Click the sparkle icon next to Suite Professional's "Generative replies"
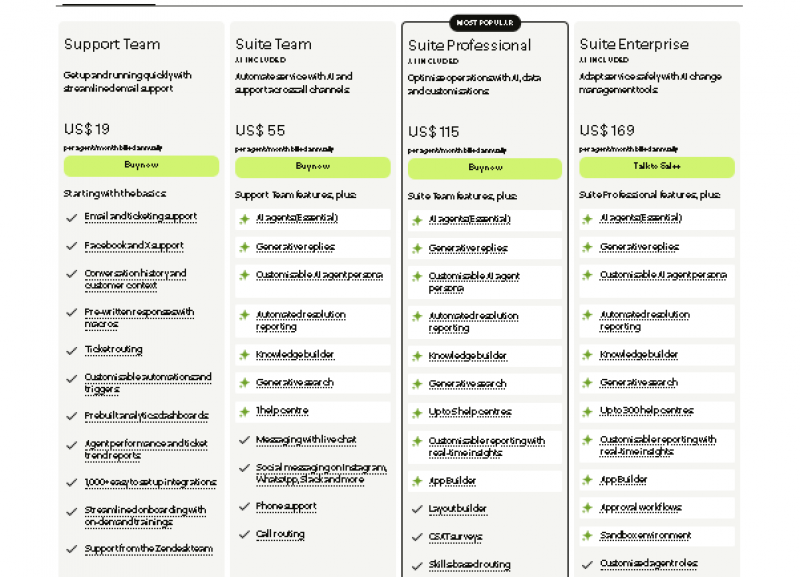800x577 pixels. tap(416, 247)
